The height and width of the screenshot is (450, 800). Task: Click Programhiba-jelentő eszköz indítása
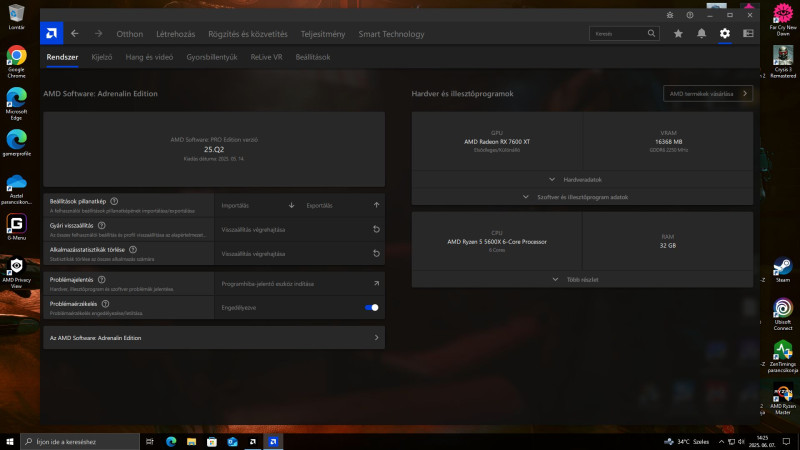[x=299, y=284]
